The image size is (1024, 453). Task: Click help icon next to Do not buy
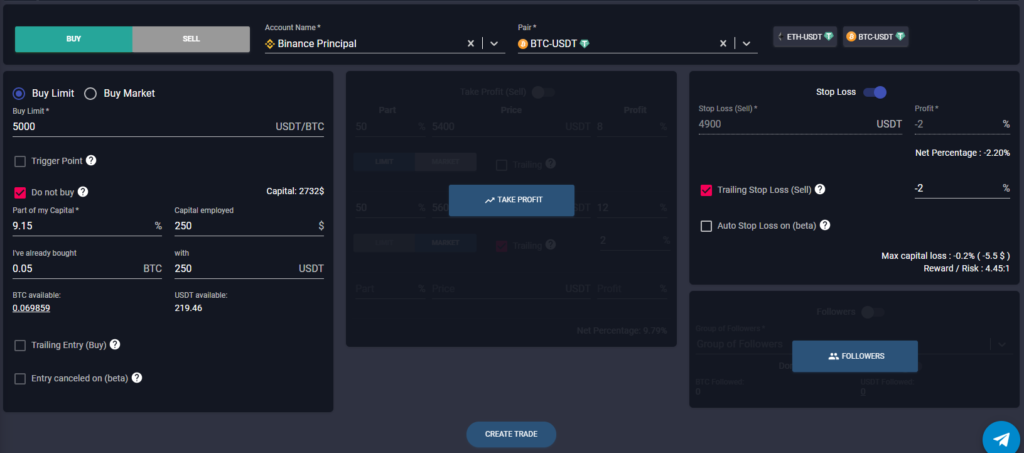(x=83, y=192)
